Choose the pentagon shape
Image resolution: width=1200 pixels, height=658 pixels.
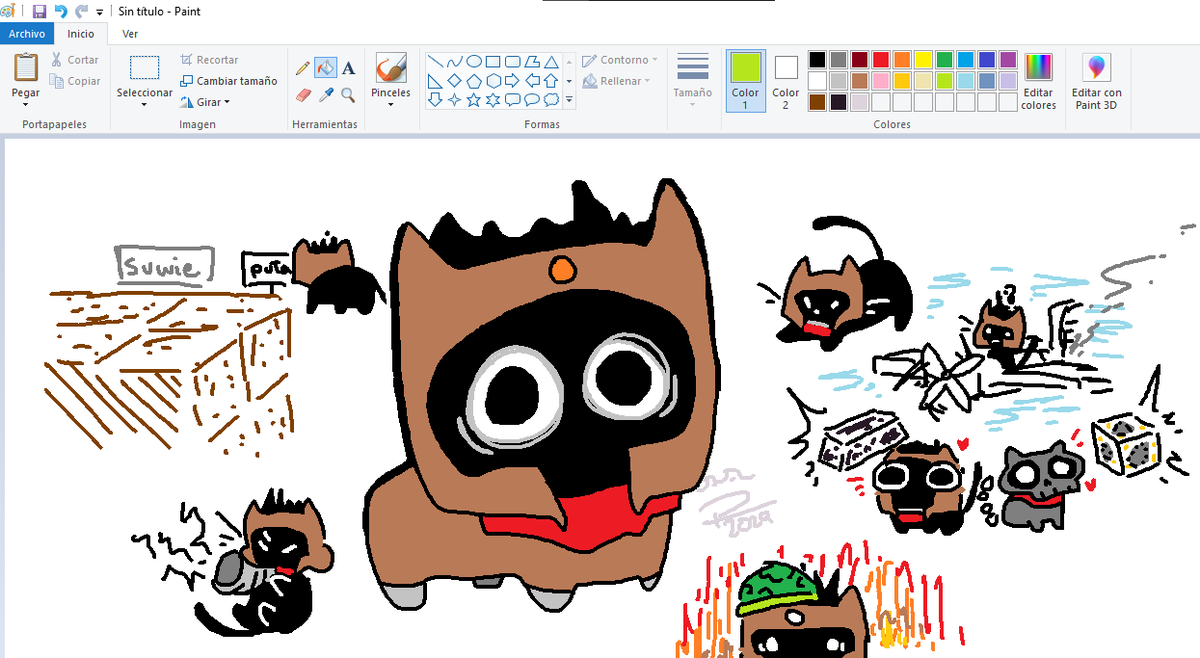coord(474,80)
